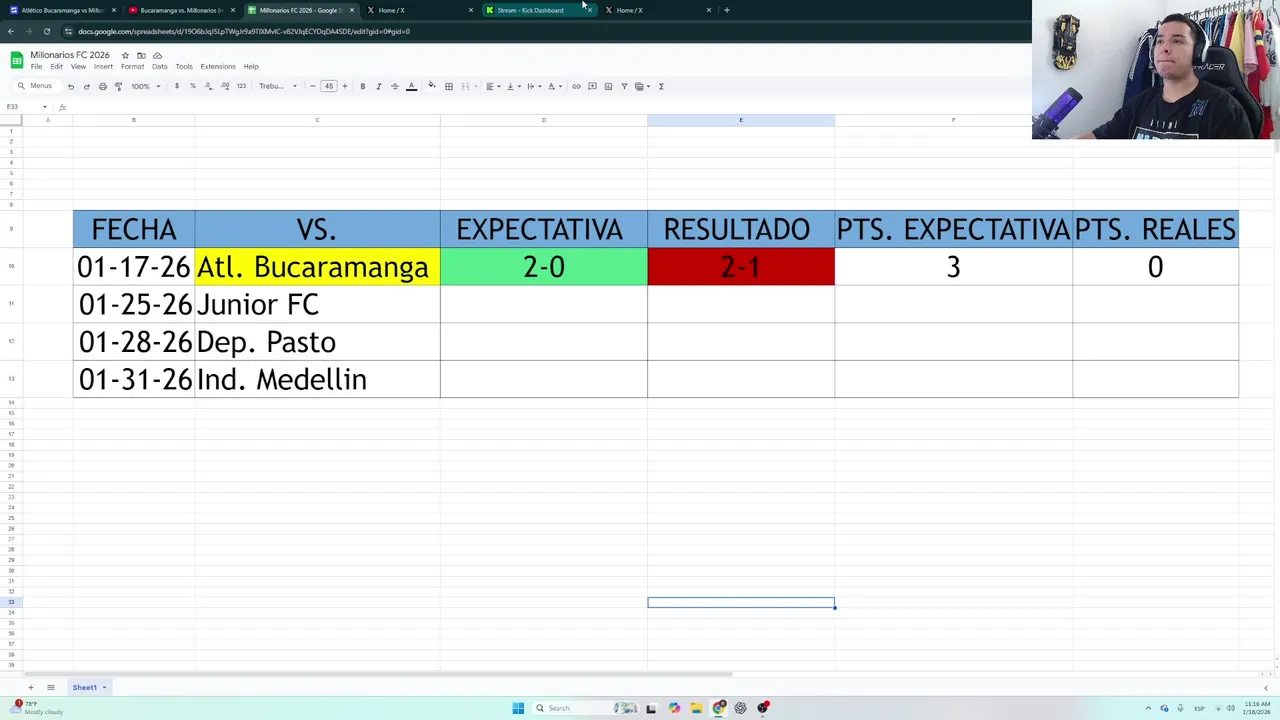This screenshot has height=720, width=1280.
Task: Click the move to folder icon
Action: coord(141,55)
